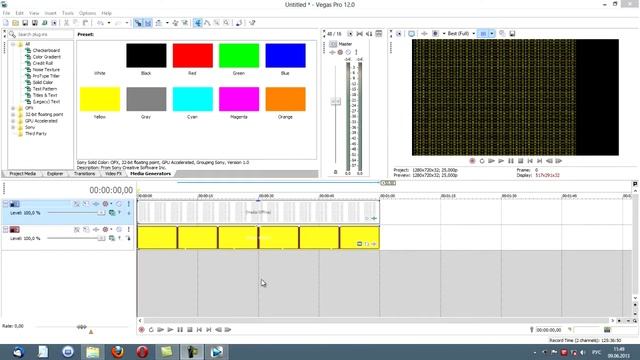
Task: Select the Envelope Edit tool
Action: [x=207, y=23]
